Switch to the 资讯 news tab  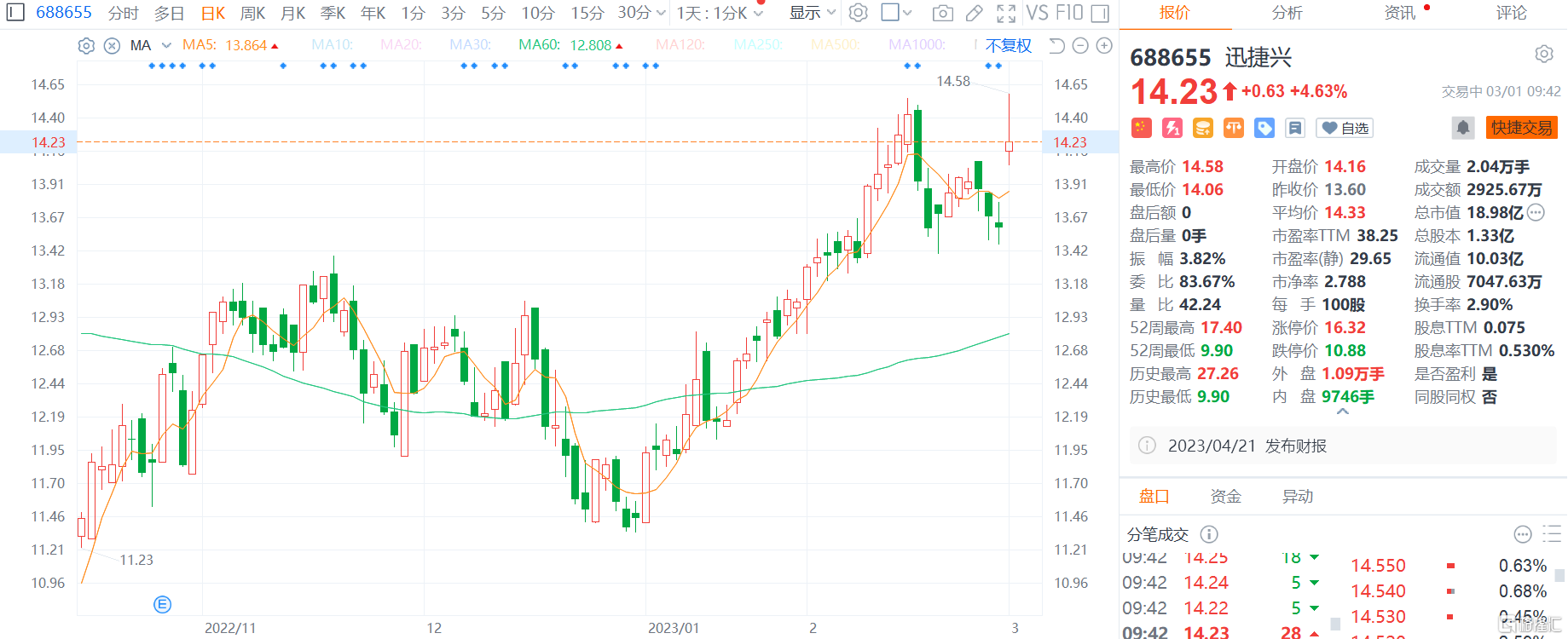[1400, 13]
